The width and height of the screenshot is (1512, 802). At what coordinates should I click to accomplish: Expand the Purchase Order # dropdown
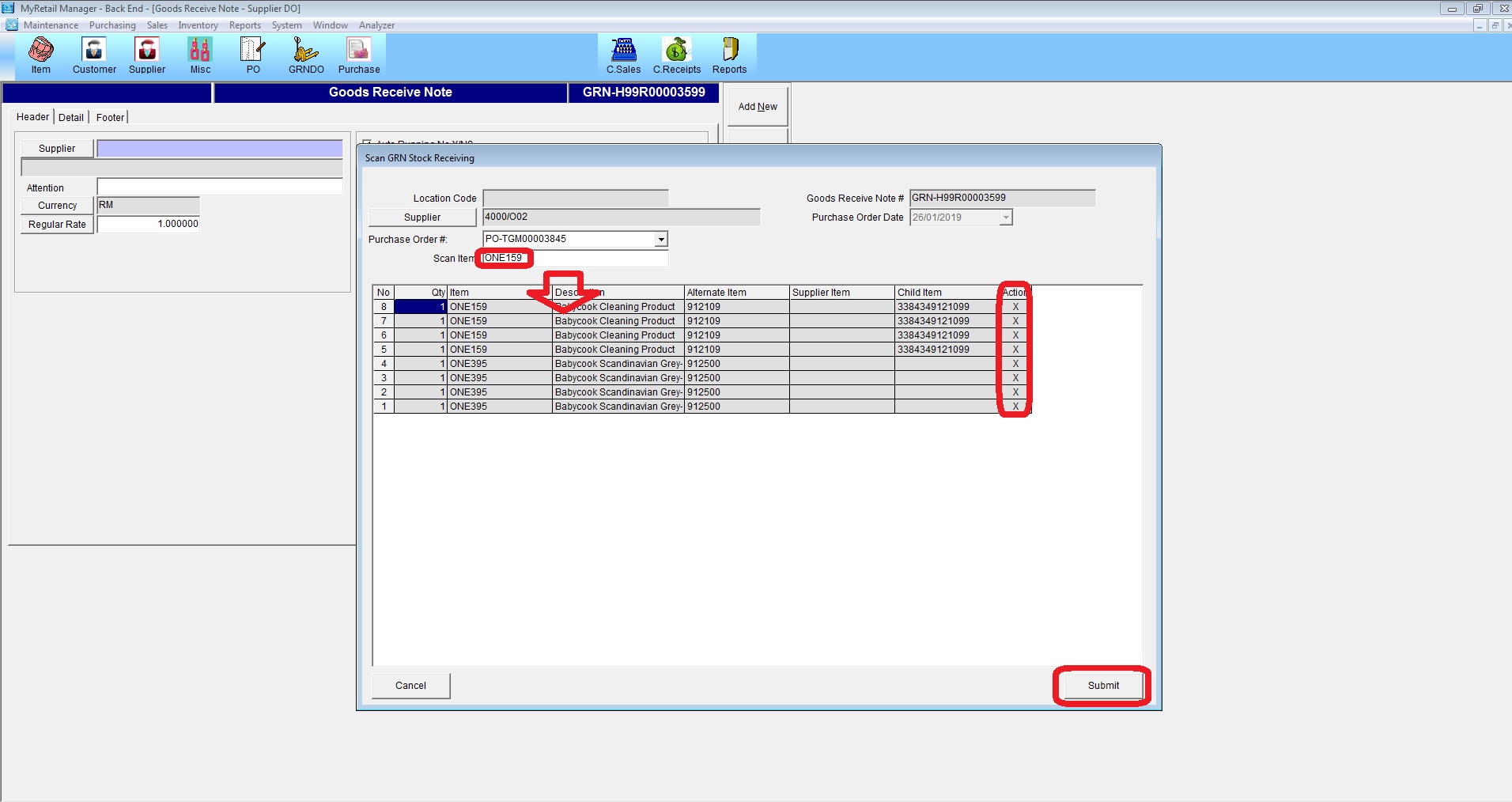(x=661, y=239)
